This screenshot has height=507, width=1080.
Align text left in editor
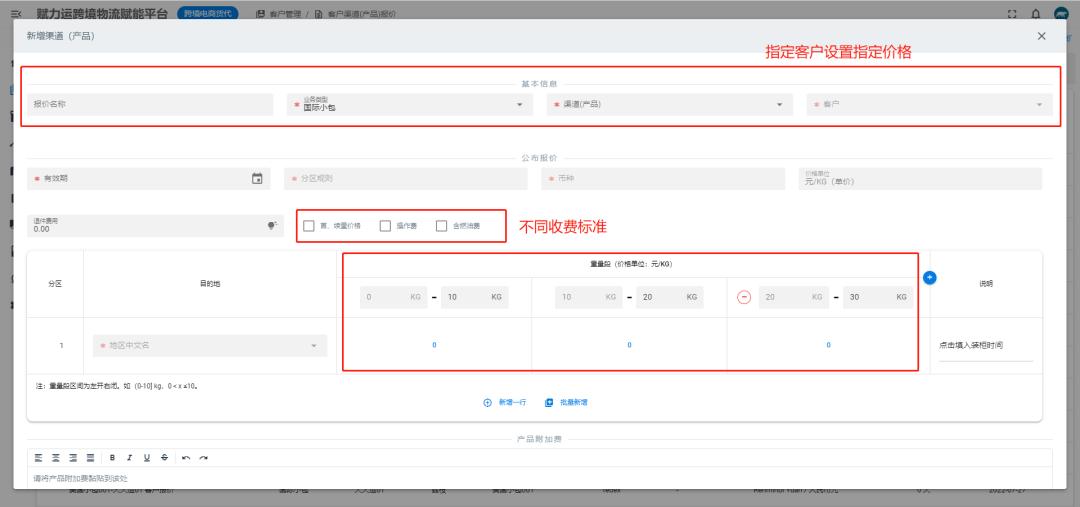[x=39, y=457]
